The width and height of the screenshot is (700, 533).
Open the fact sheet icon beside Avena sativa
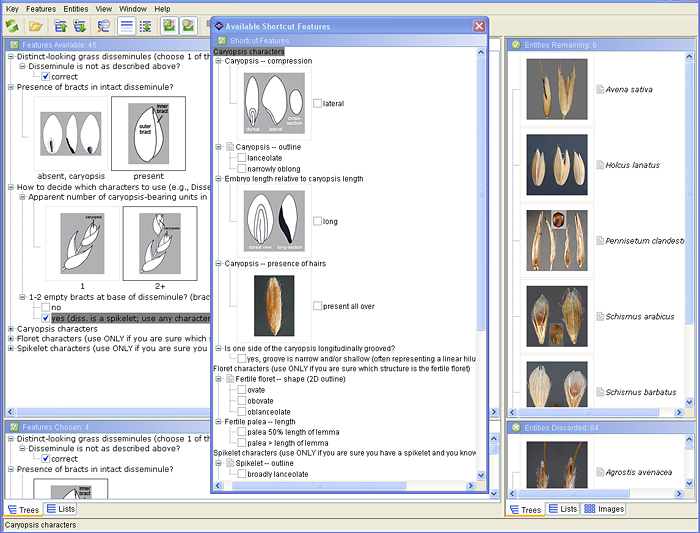[x=600, y=89]
